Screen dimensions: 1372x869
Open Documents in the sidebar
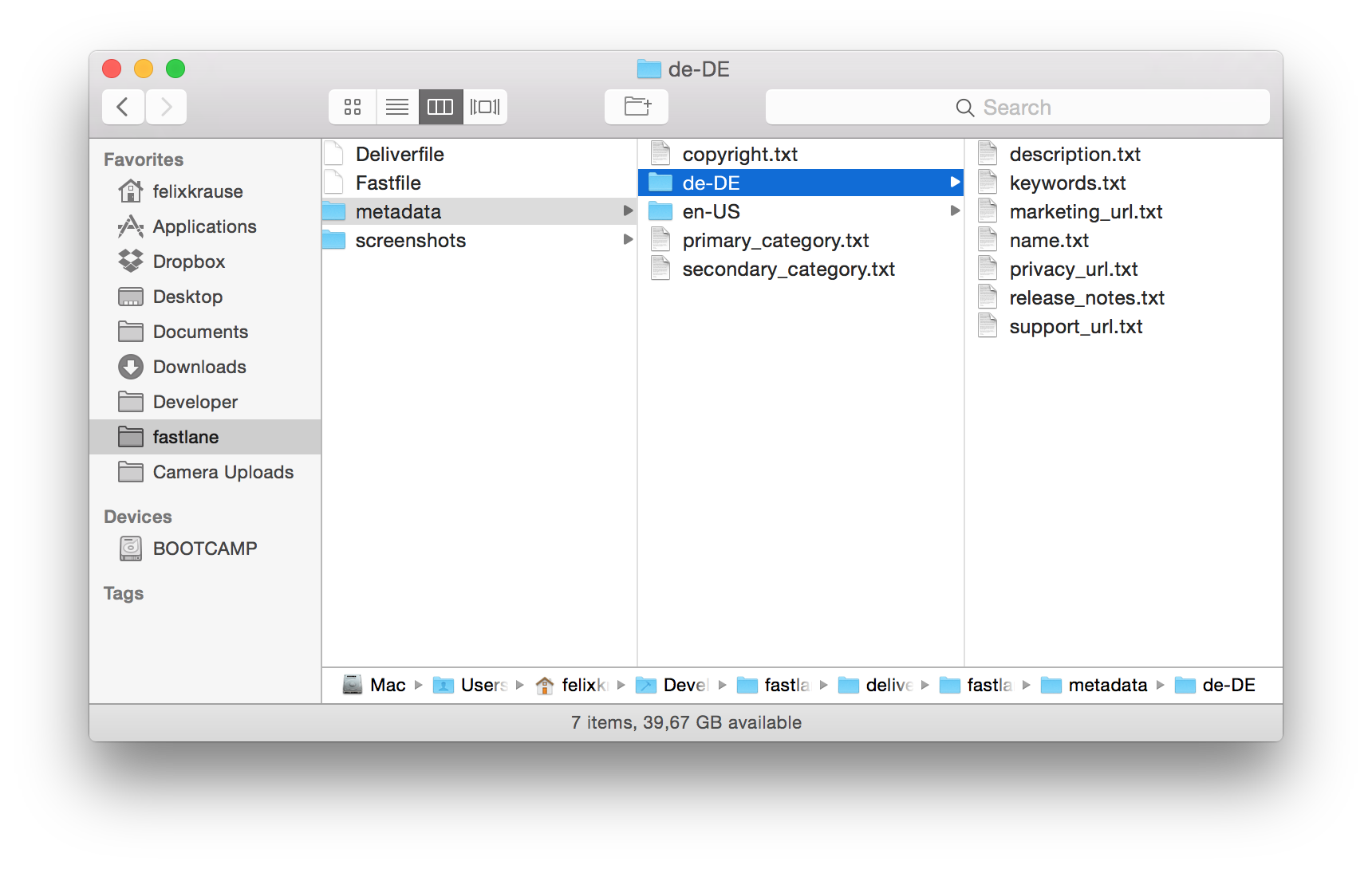click(205, 332)
